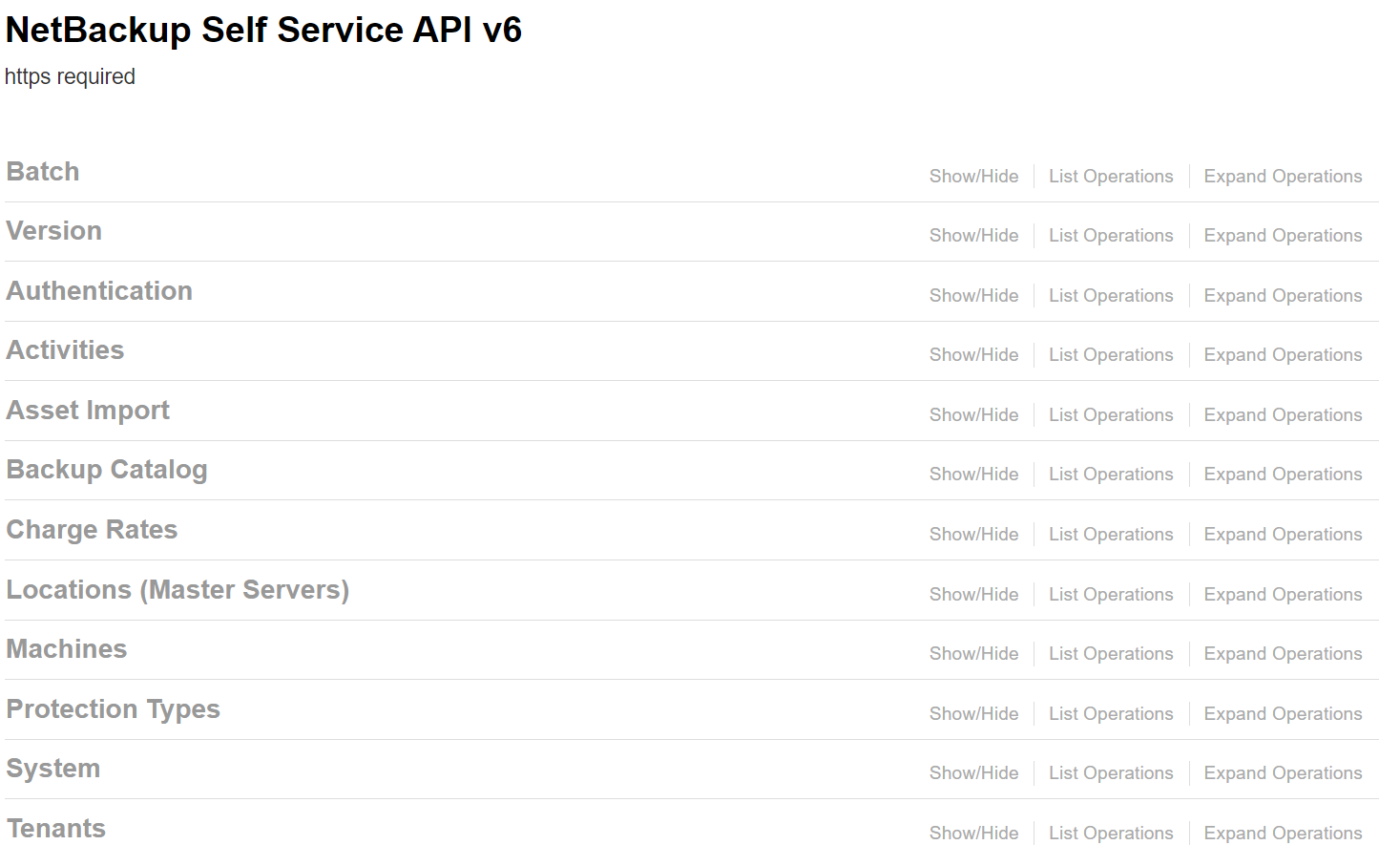List Operations for Activities

1111,355
